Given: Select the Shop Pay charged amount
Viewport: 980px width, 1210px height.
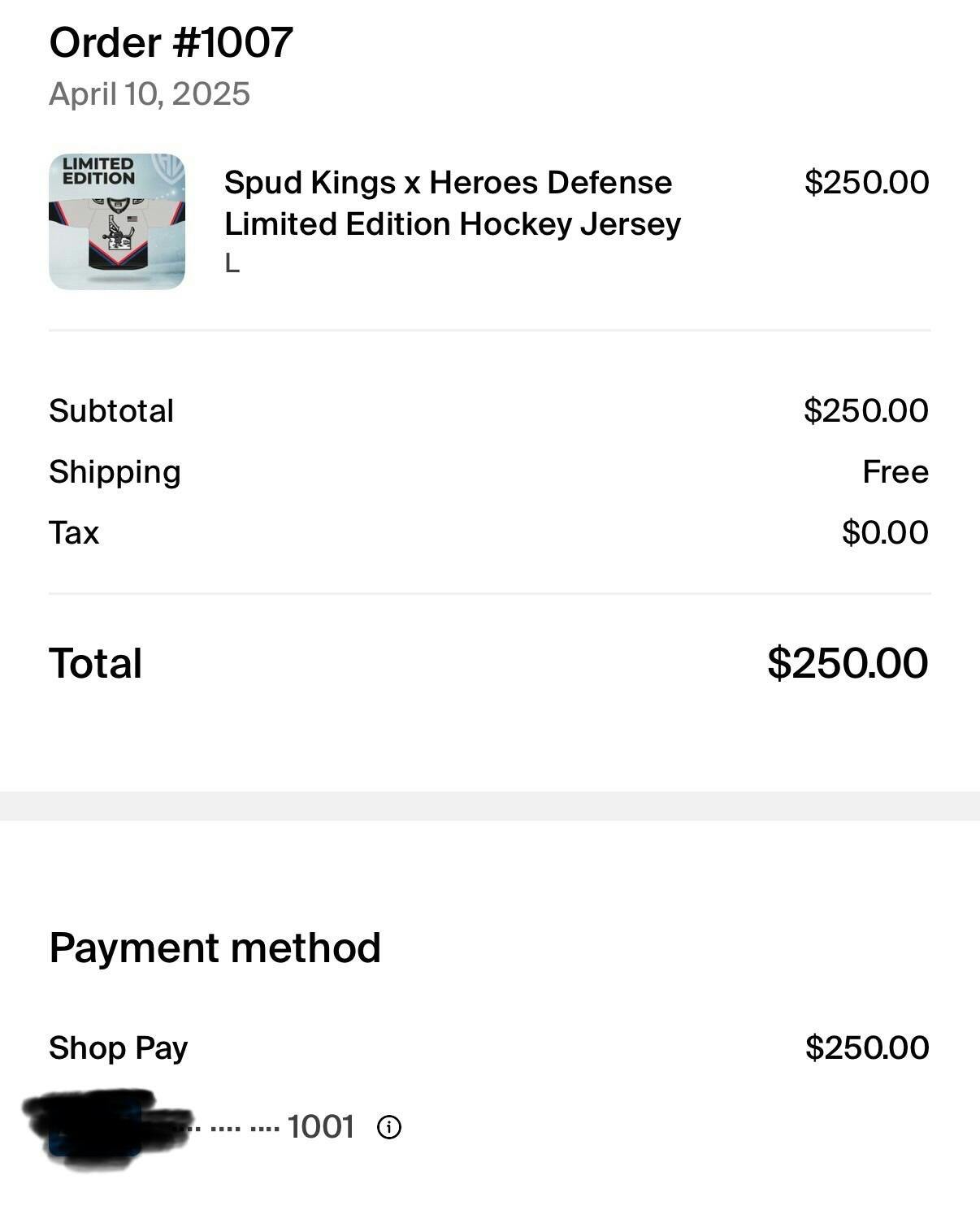Looking at the screenshot, I should click(x=867, y=1047).
